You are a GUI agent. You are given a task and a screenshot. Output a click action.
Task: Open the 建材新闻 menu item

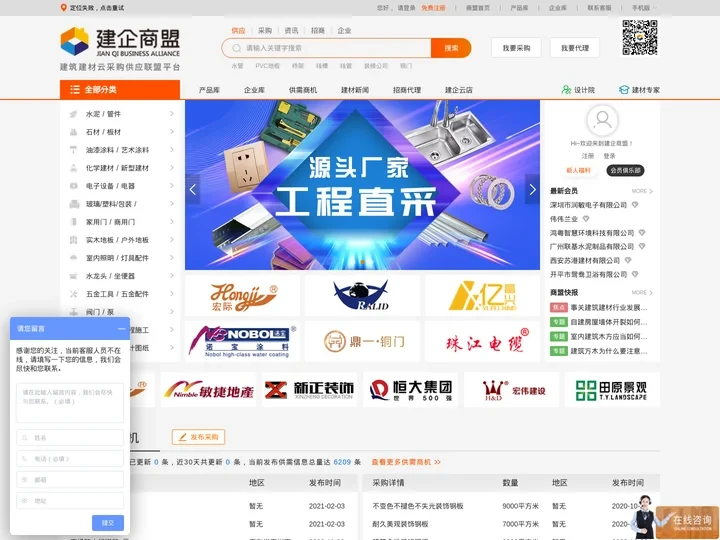pos(355,90)
